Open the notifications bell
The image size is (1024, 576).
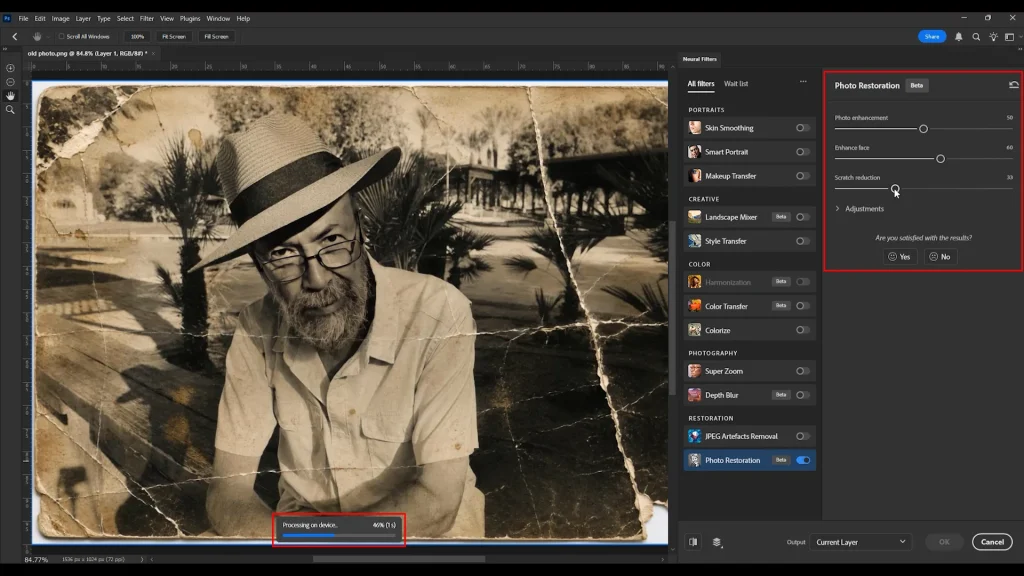[x=959, y=37]
